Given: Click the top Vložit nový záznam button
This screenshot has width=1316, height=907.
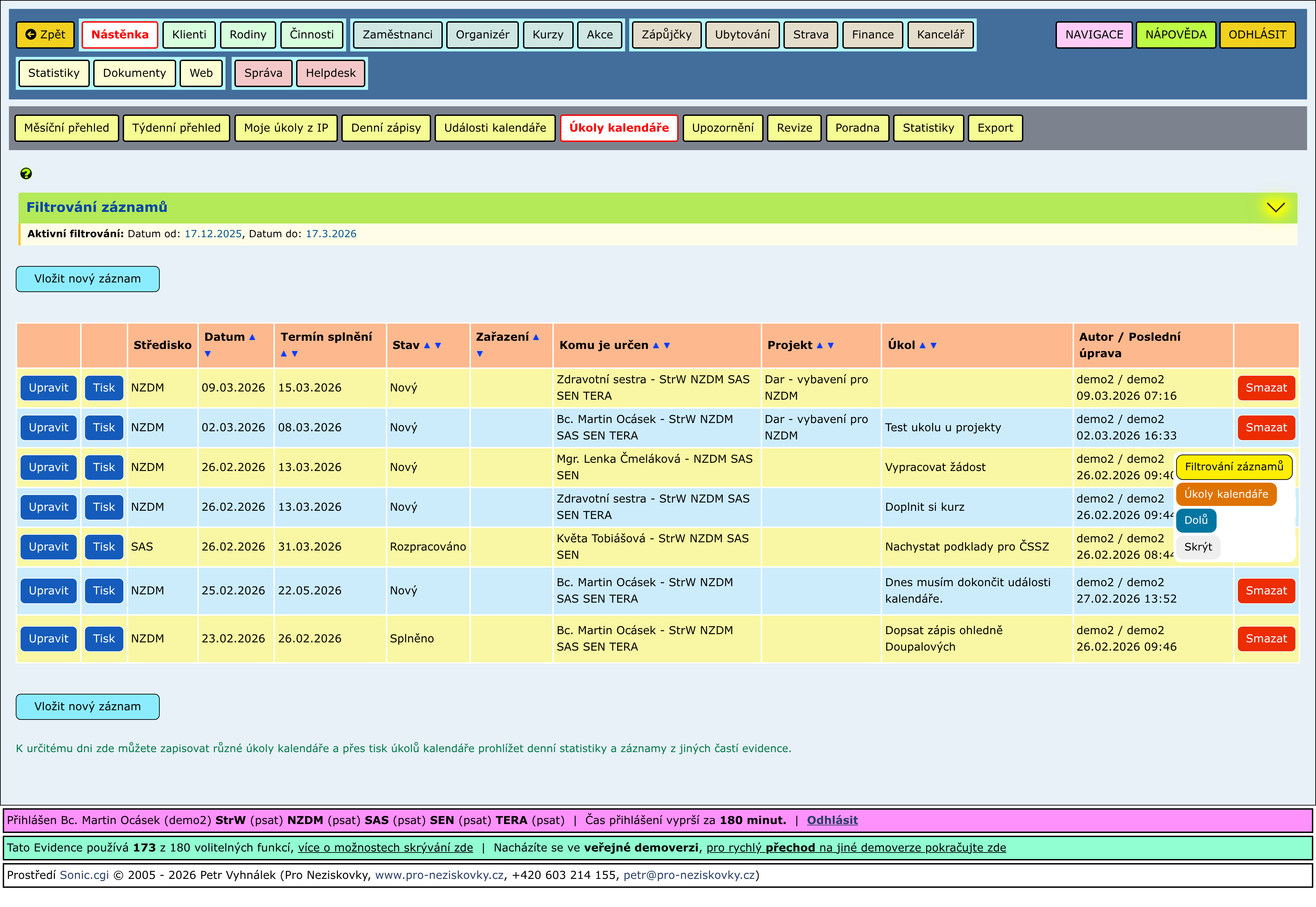Looking at the screenshot, I should (x=87, y=279).
